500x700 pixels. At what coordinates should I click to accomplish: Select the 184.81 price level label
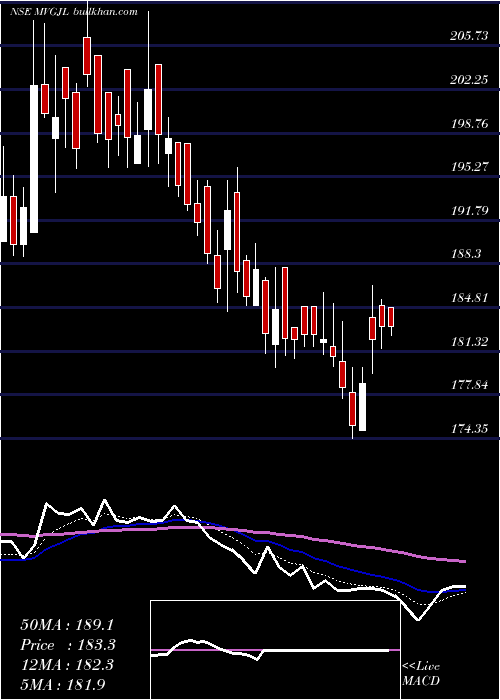tap(469, 298)
